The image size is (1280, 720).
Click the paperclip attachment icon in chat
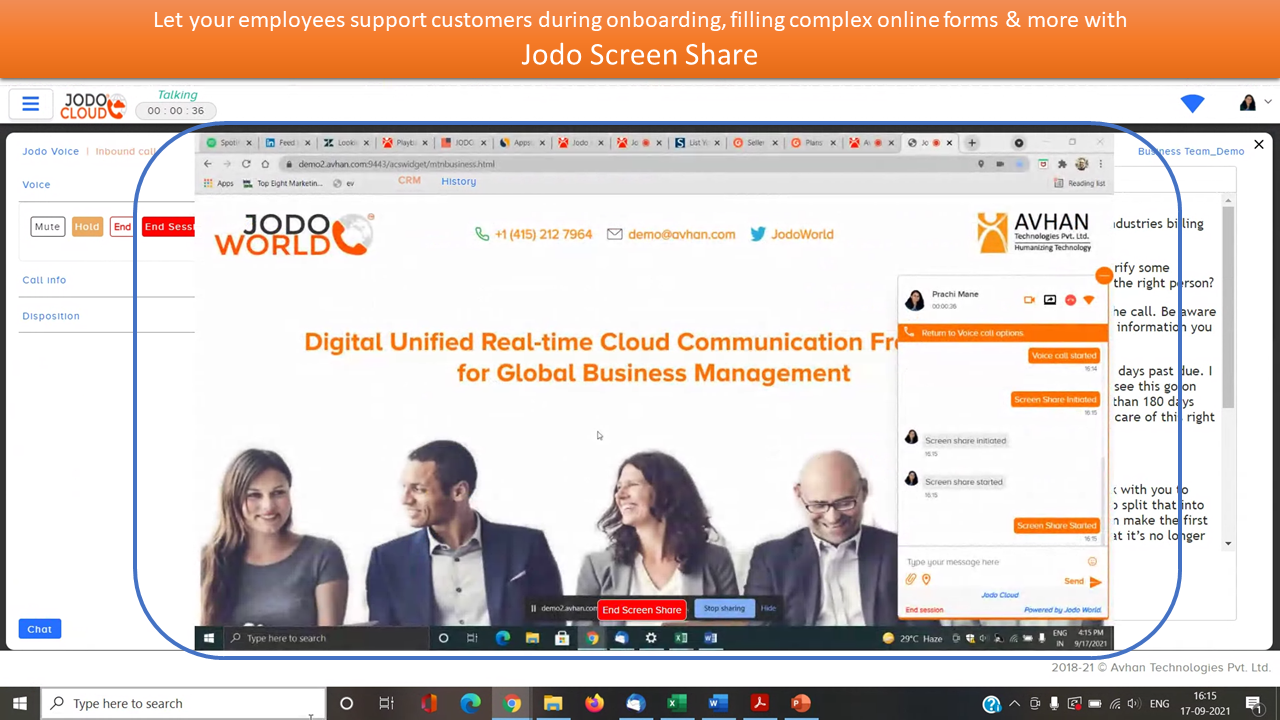(x=911, y=580)
